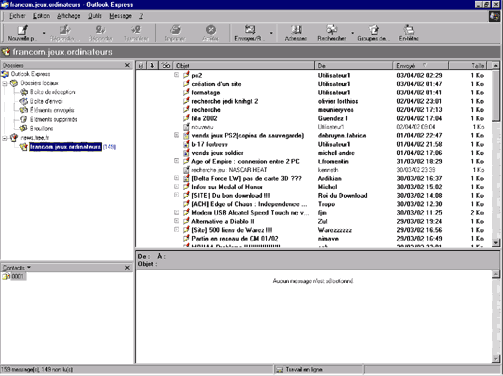Select the news.free.fr server node

(35, 137)
